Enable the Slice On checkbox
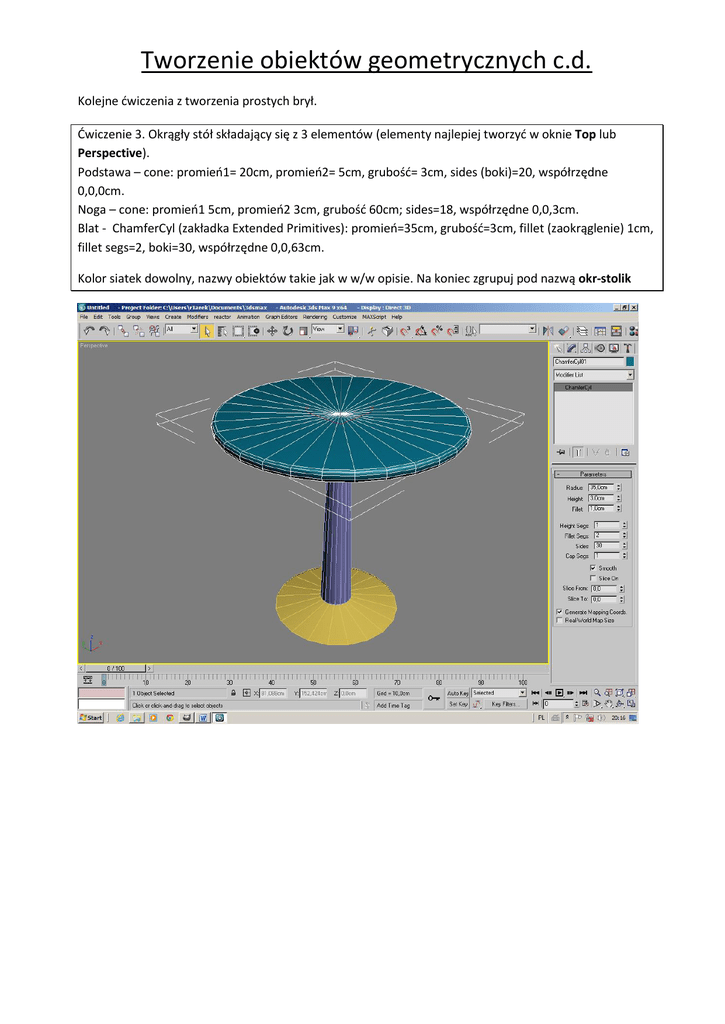The width and height of the screenshot is (725, 1024). pyautogui.click(x=593, y=578)
